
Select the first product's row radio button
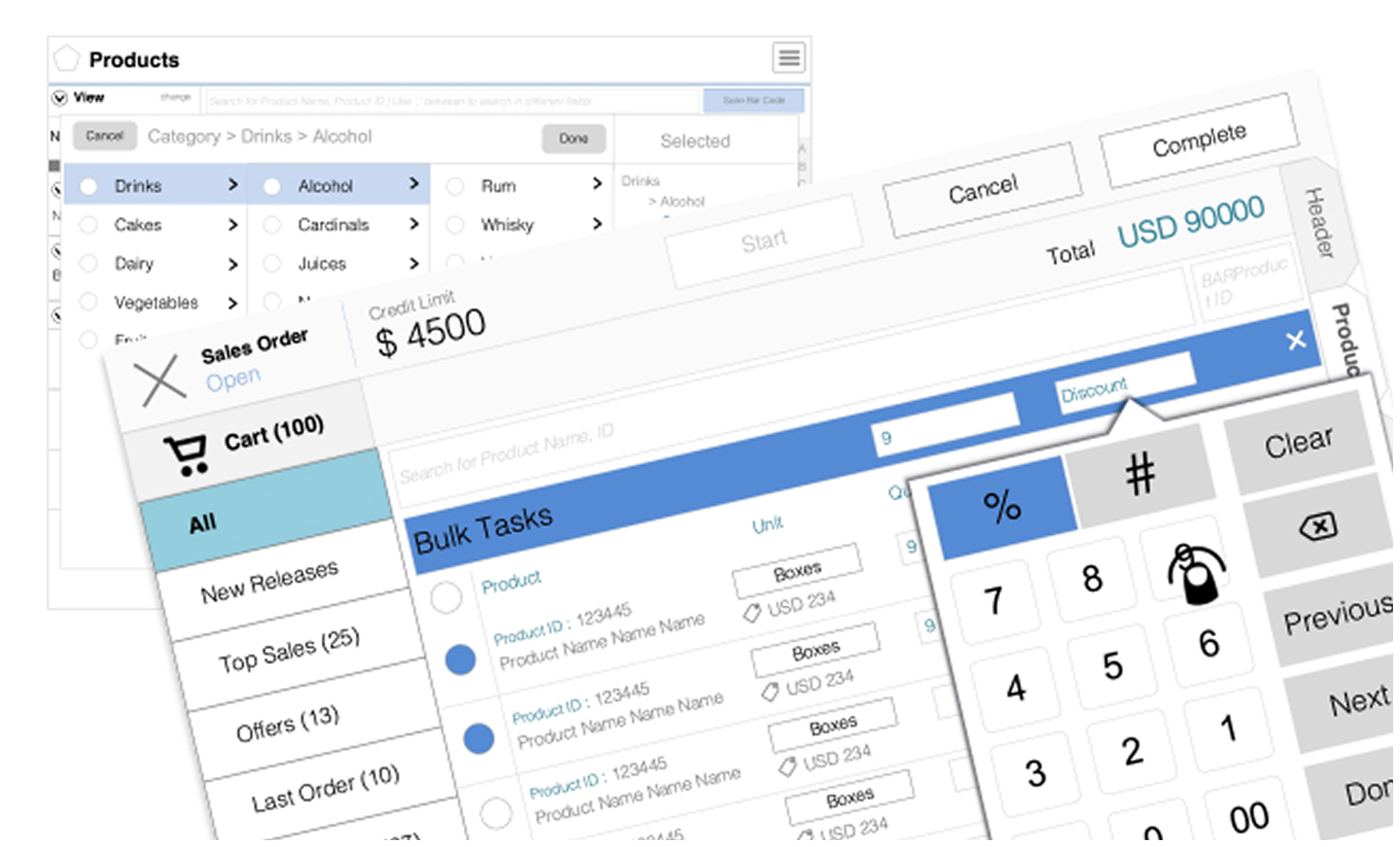coord(447,598)
